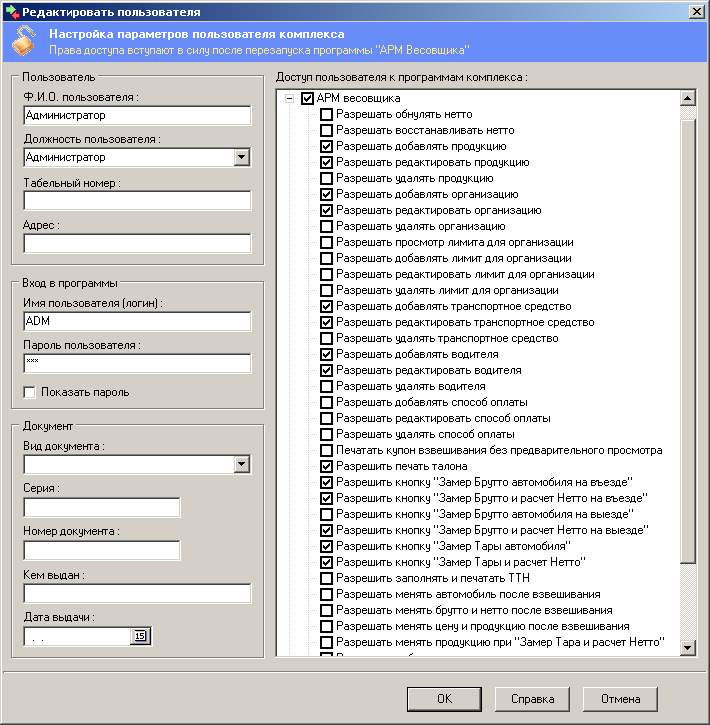Click the calendar icon beside Дата выдачи

coord(140,636)
